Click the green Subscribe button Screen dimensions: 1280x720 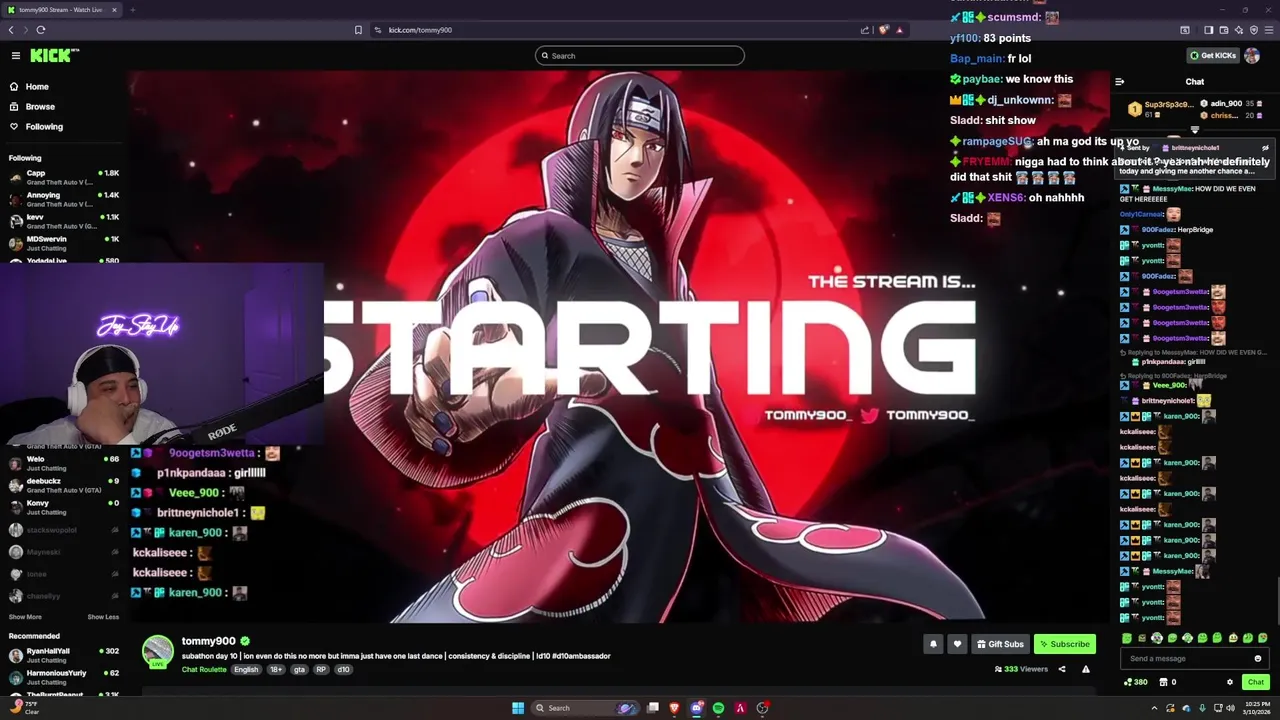pyautogui.click(x=1065, y=644)
